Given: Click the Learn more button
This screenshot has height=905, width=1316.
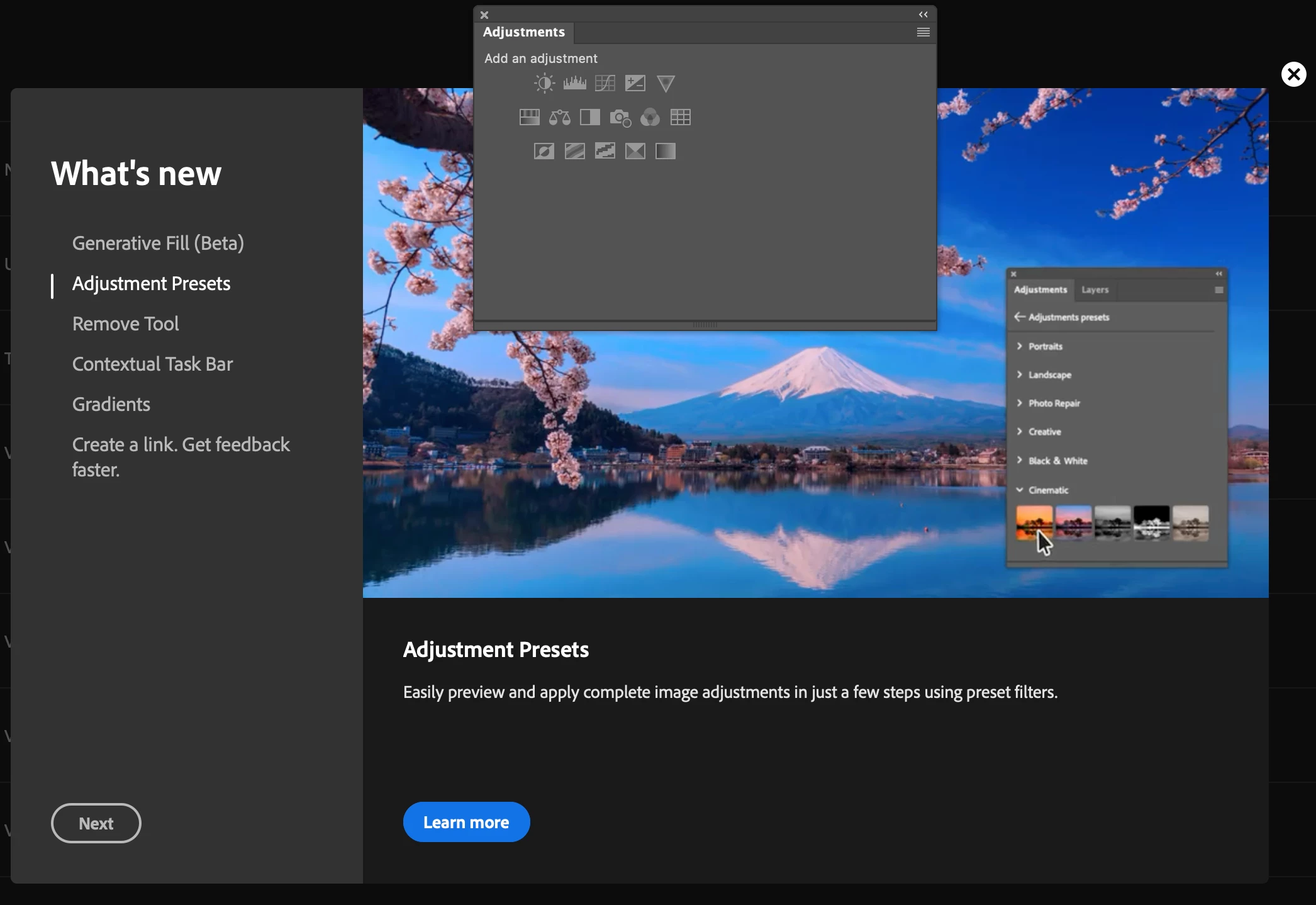Looking at the screenshot, I should [x=466, y=822].
